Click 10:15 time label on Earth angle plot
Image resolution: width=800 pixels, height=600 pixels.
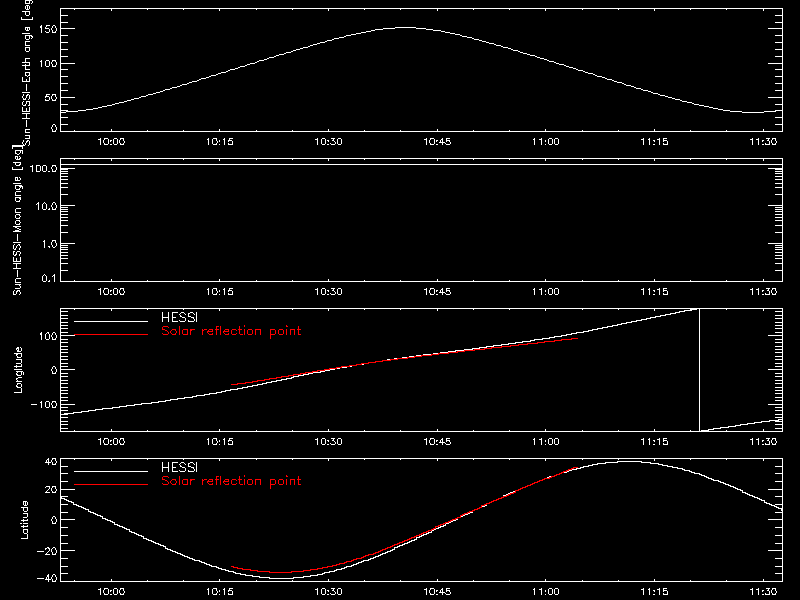[220, 142]
